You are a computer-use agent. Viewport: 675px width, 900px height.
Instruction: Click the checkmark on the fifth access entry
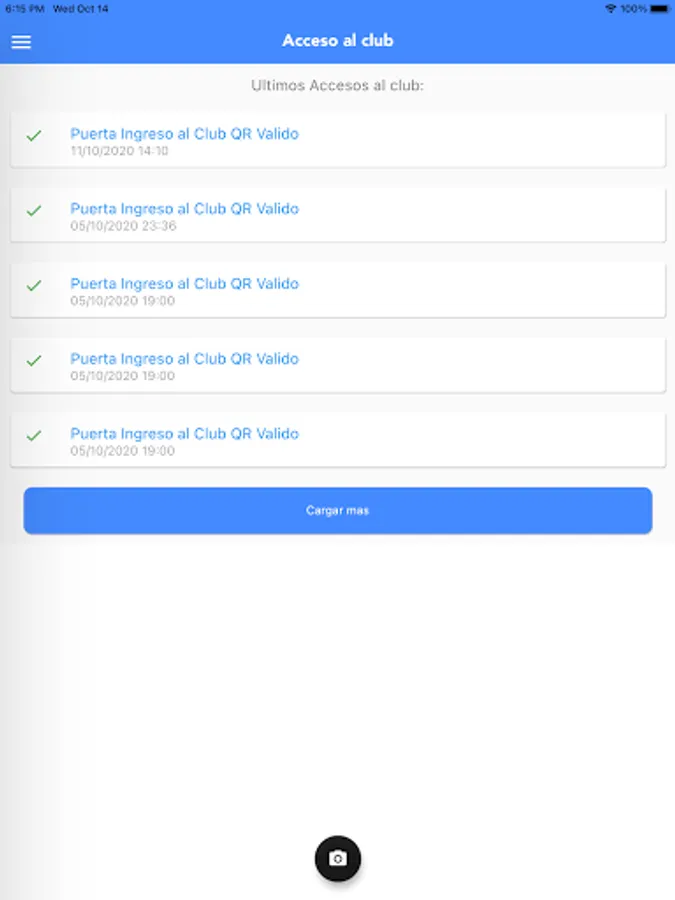[x=34, y=435]
